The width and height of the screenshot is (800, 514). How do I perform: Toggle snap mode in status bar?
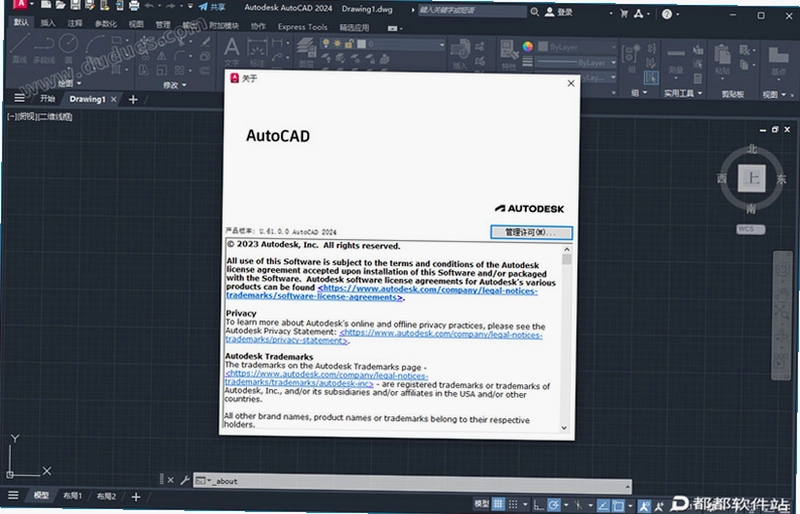coord(513,504)
